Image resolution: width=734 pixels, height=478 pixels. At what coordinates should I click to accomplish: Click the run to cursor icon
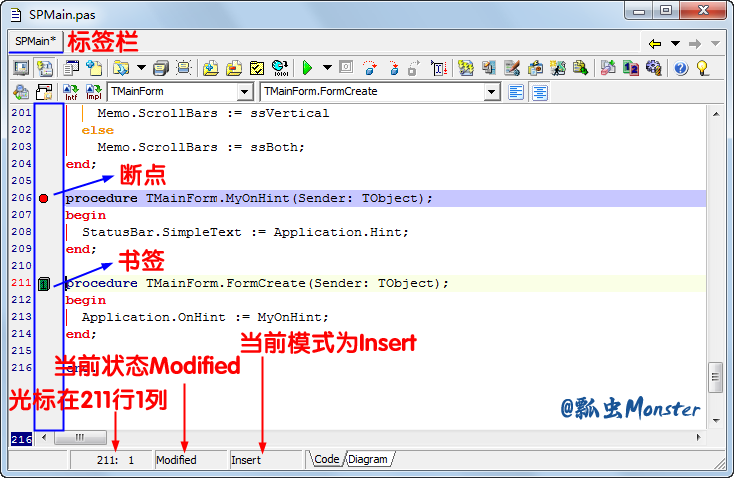439,68
